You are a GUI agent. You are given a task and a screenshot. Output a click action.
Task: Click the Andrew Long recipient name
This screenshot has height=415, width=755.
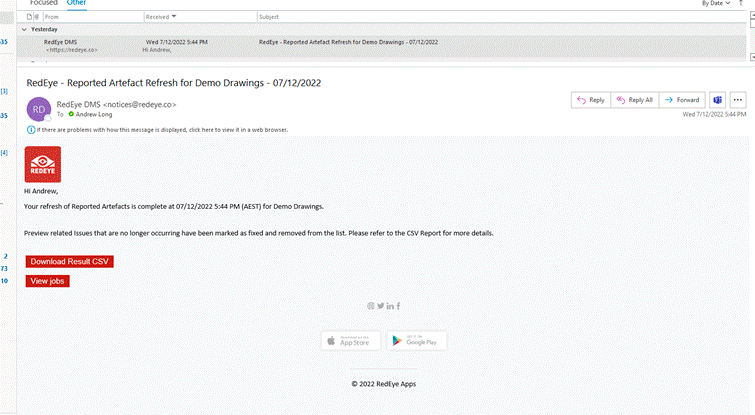(x=94, y=115)
